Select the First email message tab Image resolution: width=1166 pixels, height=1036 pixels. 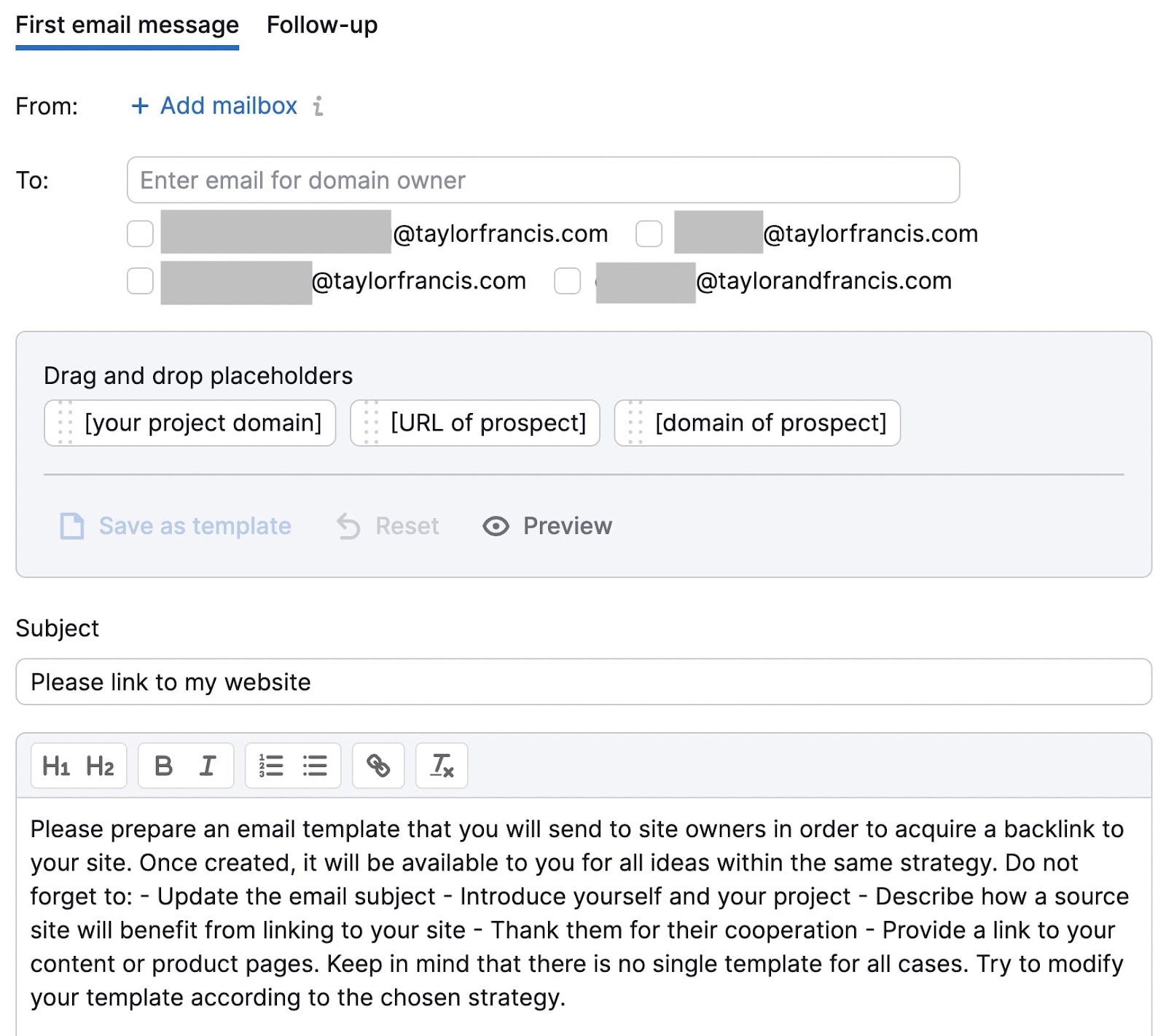pos(128,25)
